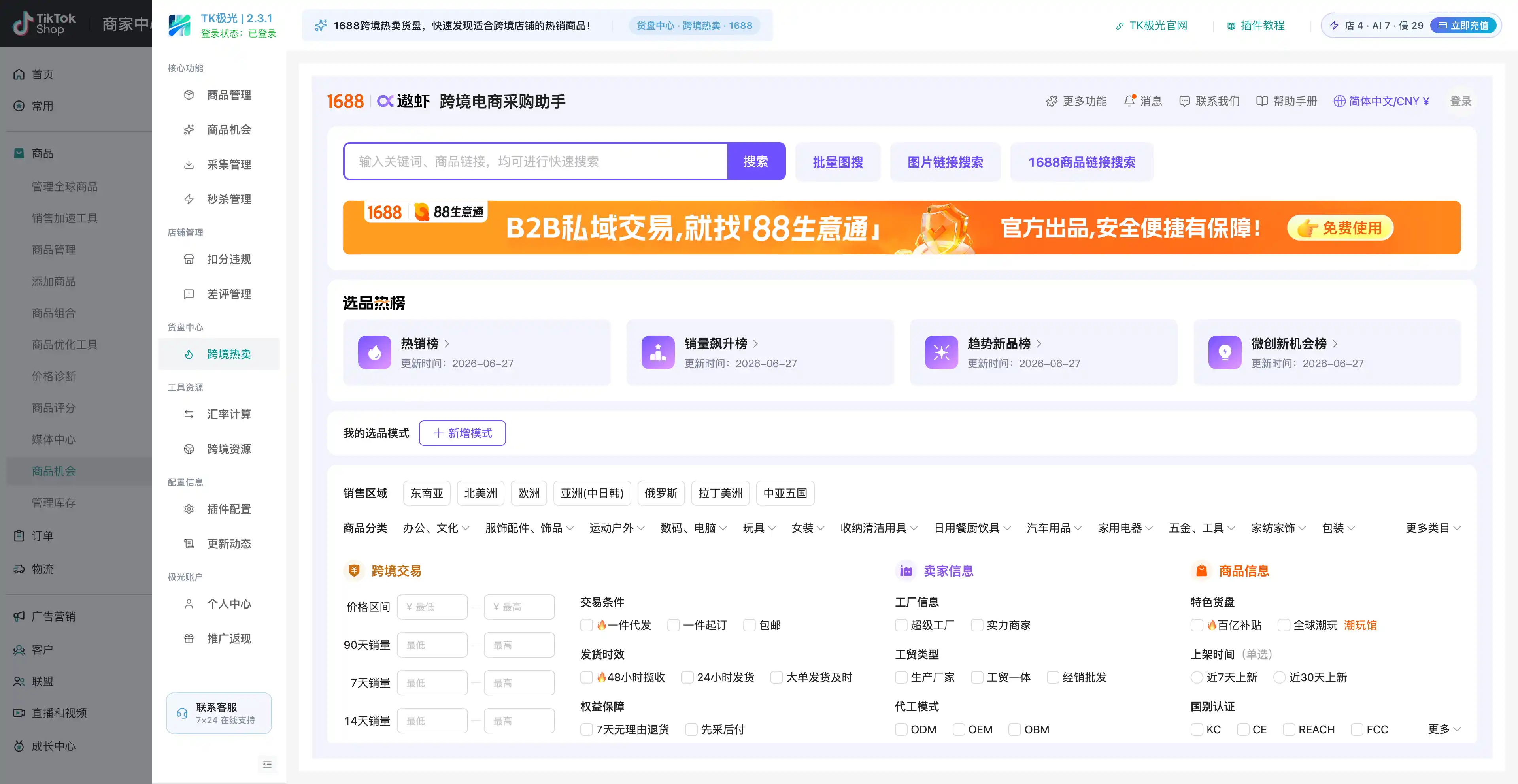The image size is (1518, 784).
Task: Click the 消息 bell icon
Action: (x=1129, y=101)
